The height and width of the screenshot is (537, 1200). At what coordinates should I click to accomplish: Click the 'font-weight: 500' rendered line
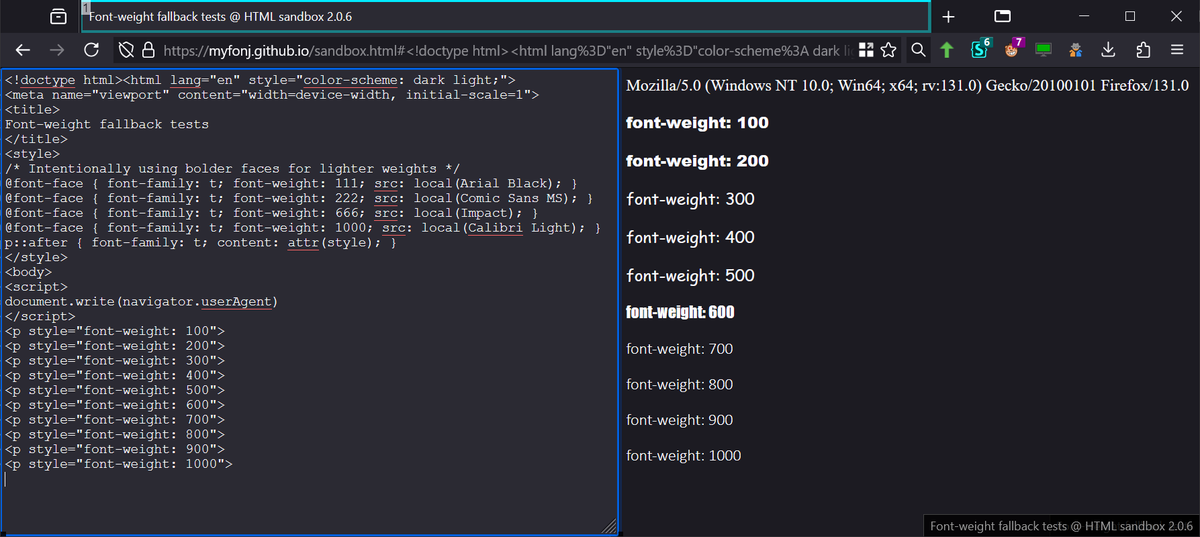tap(690, 275)
